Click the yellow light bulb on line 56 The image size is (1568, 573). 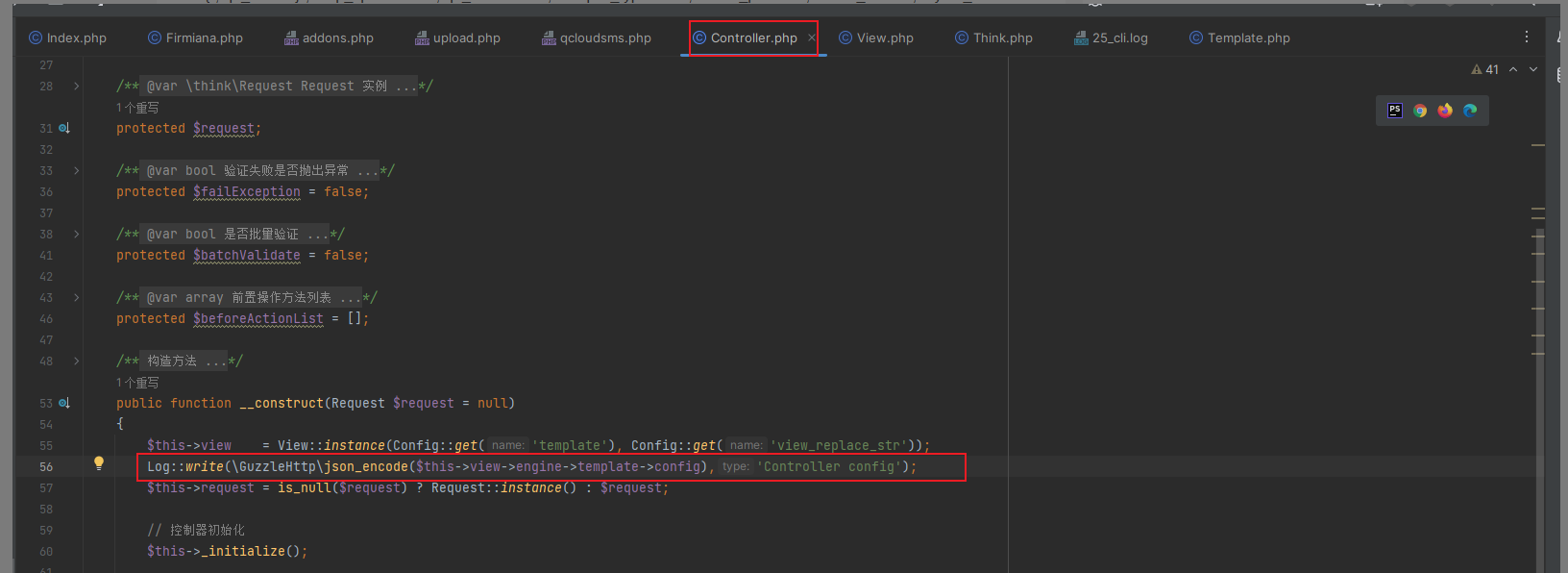(98, 463)
